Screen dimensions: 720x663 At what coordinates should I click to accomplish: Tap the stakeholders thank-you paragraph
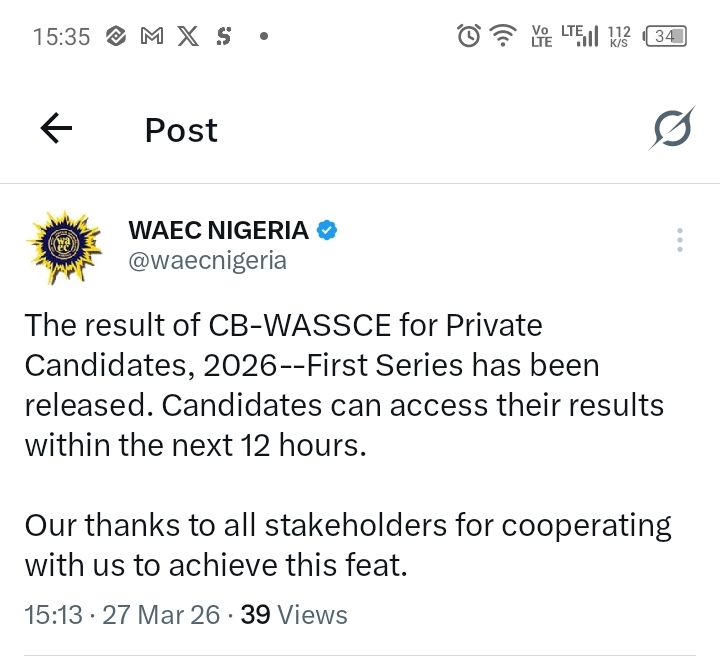pos(347,545)
